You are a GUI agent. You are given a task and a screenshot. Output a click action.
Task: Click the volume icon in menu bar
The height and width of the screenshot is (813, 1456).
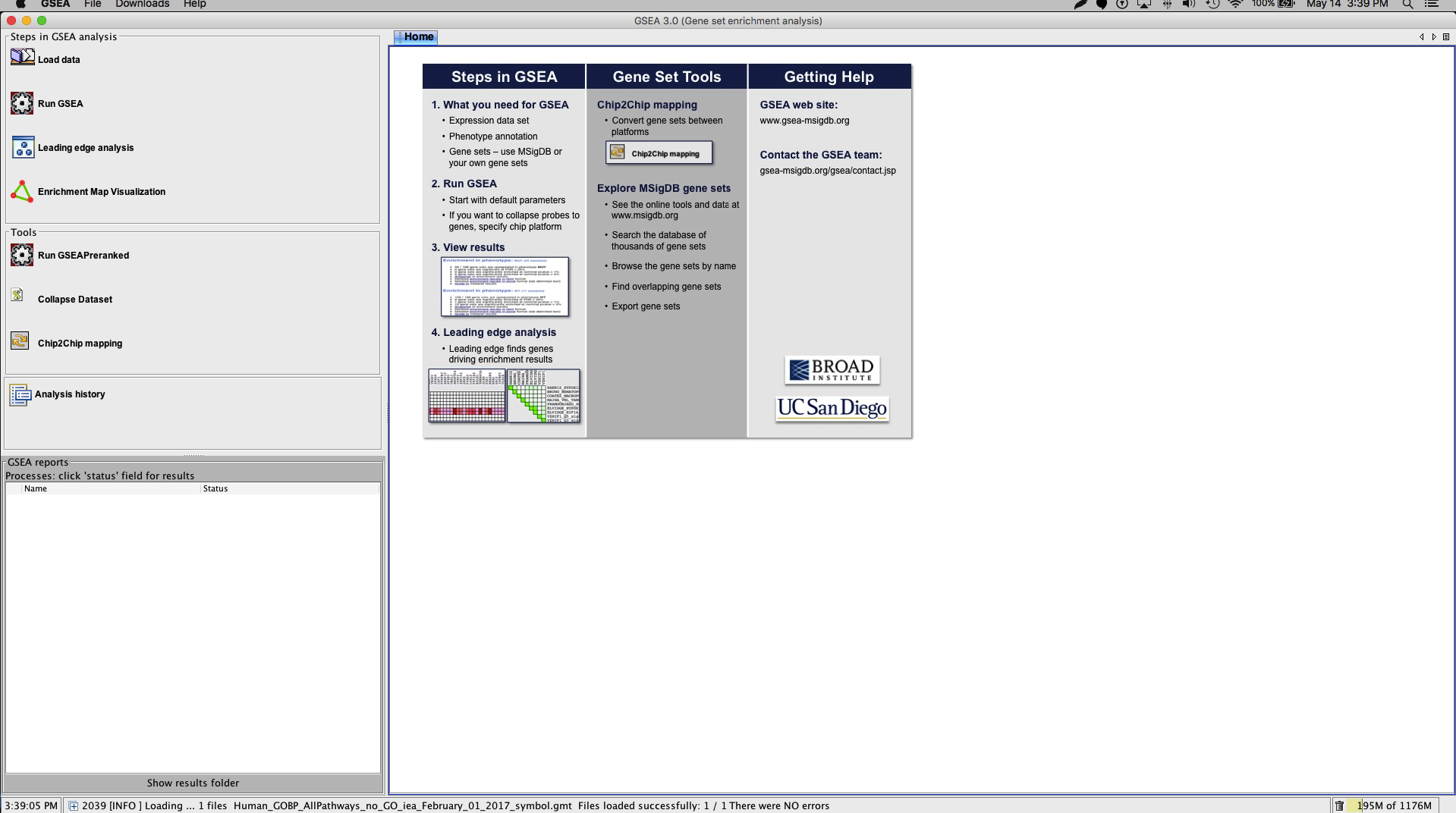(1189, 4)
